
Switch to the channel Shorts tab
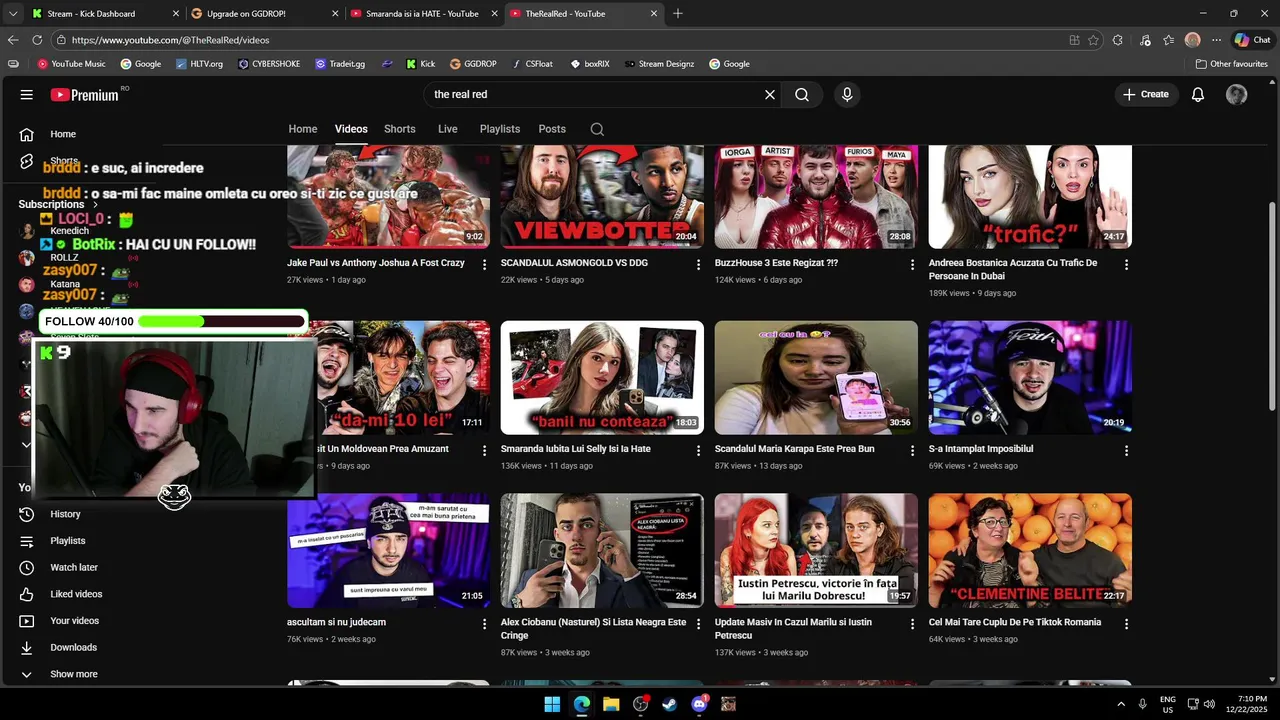400,129
